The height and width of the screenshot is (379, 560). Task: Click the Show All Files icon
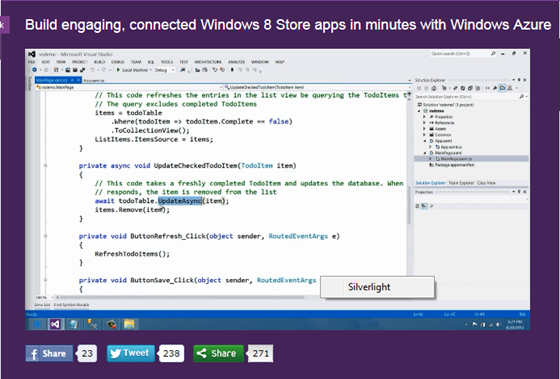(x=478, y=88)
